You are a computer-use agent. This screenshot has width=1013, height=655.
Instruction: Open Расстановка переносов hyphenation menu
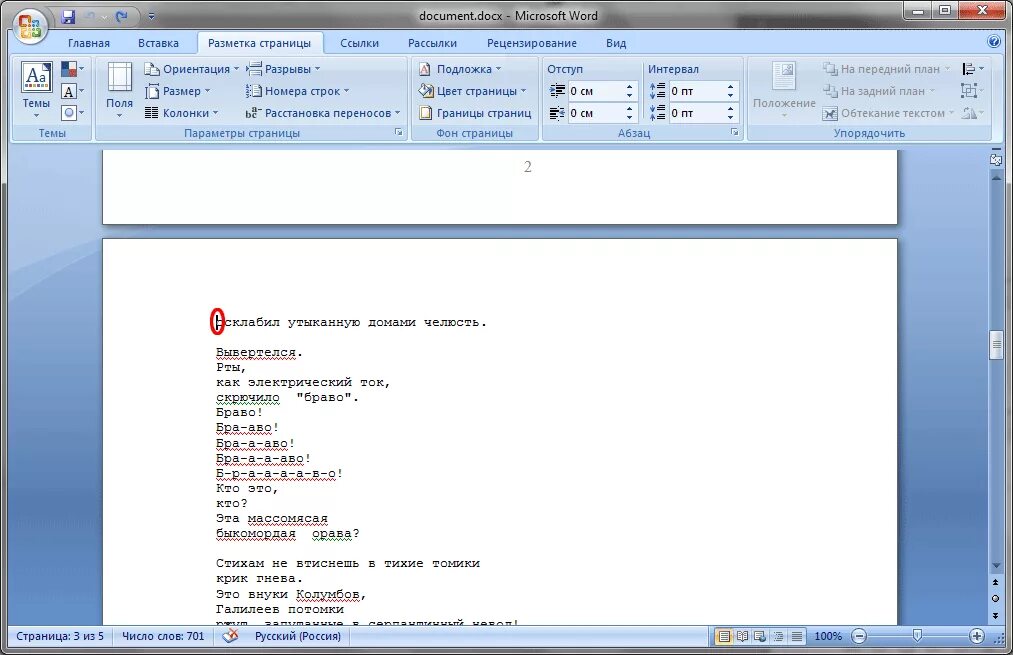click(x=323, y=113)
